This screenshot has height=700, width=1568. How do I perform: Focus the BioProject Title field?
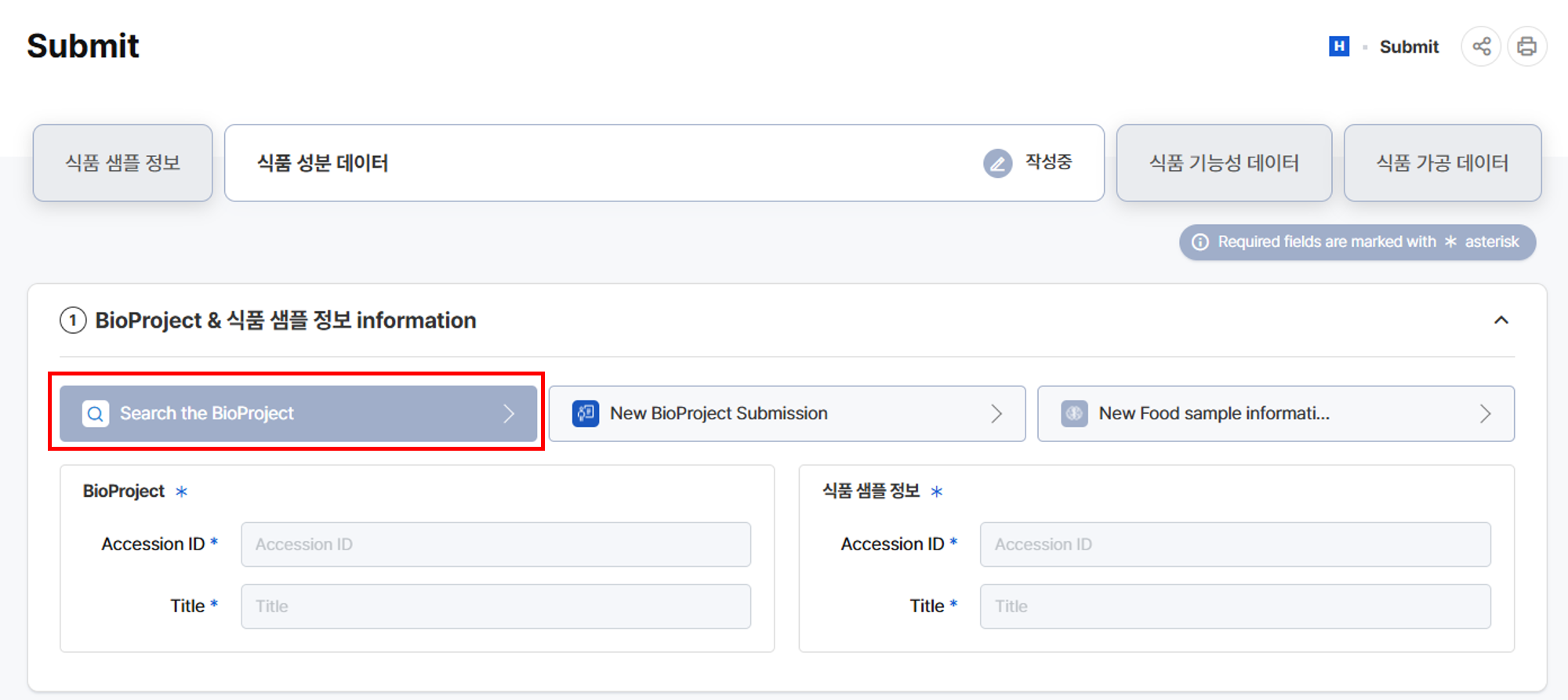pos(495,606)
